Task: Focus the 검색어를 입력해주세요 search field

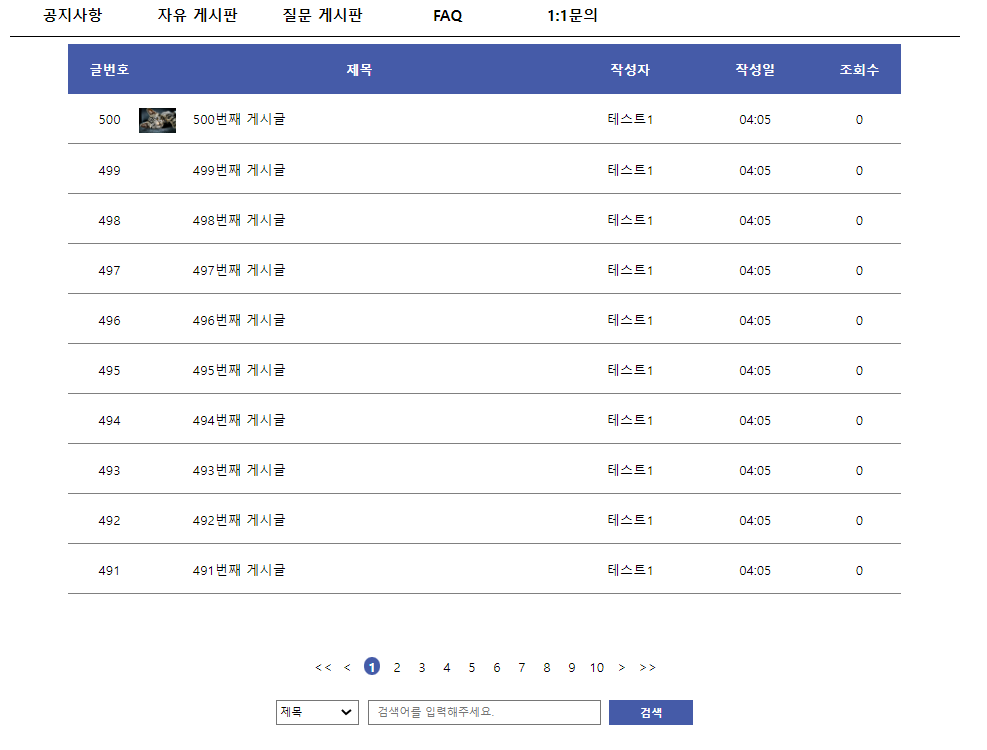Action: [x=484, y=712]
